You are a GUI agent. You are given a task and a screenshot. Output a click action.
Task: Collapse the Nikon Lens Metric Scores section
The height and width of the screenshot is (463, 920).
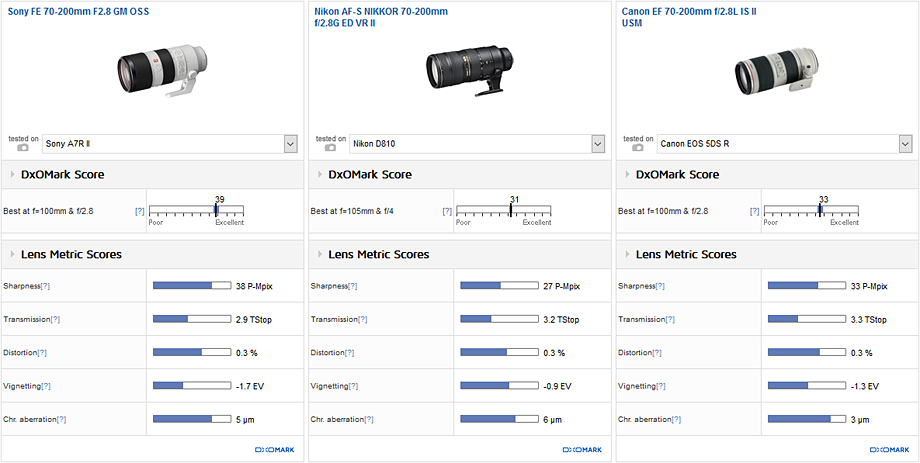coord(319,255)
